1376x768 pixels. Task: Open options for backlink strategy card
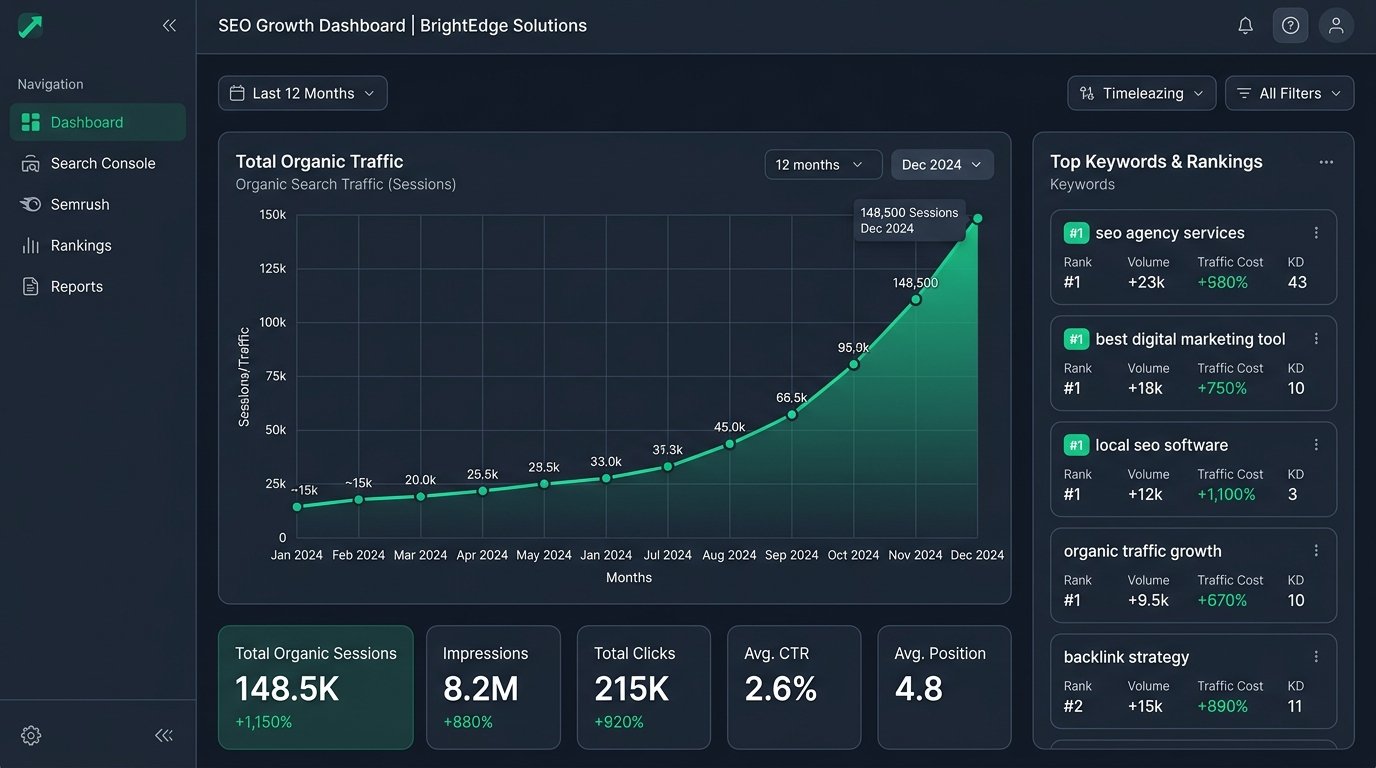click(x=1316, y=657)
